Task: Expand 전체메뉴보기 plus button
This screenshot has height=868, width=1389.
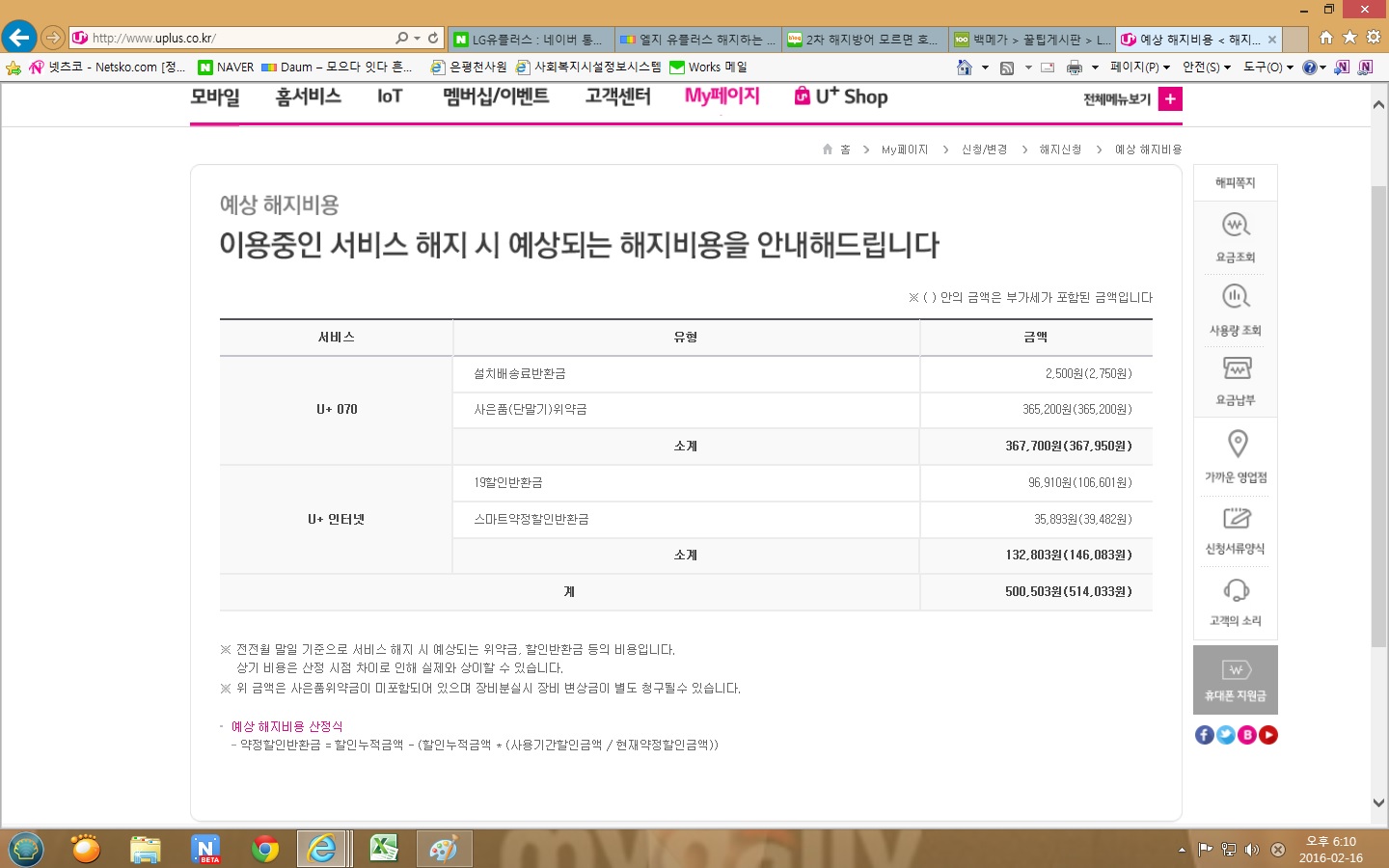Action: (x=1170, y=99)
